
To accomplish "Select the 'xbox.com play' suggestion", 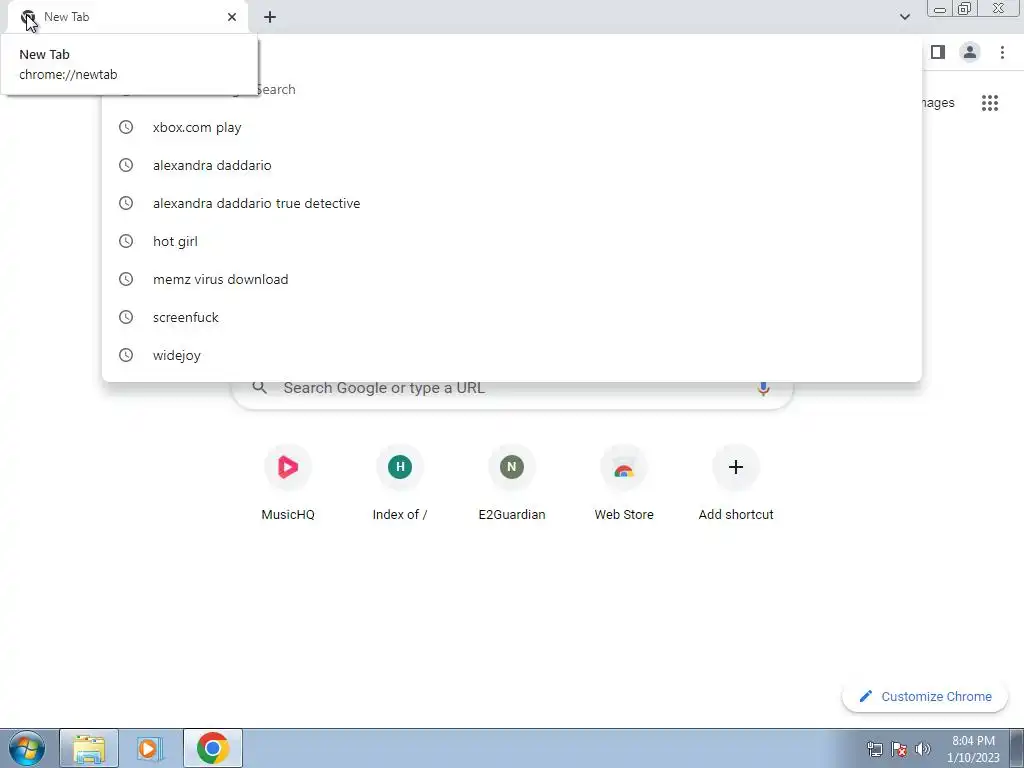I will point(511,127).
